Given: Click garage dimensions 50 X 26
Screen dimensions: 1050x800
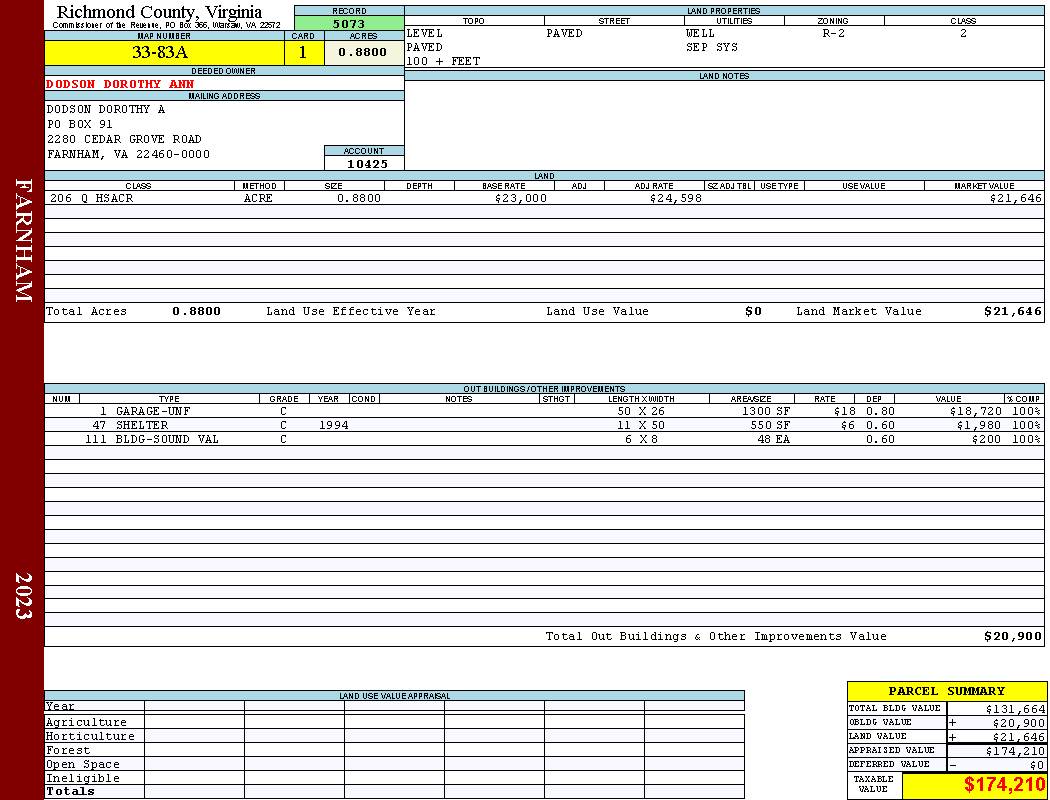Looking at the screenshot, I should pyautogui.click(x=641, y=412).
